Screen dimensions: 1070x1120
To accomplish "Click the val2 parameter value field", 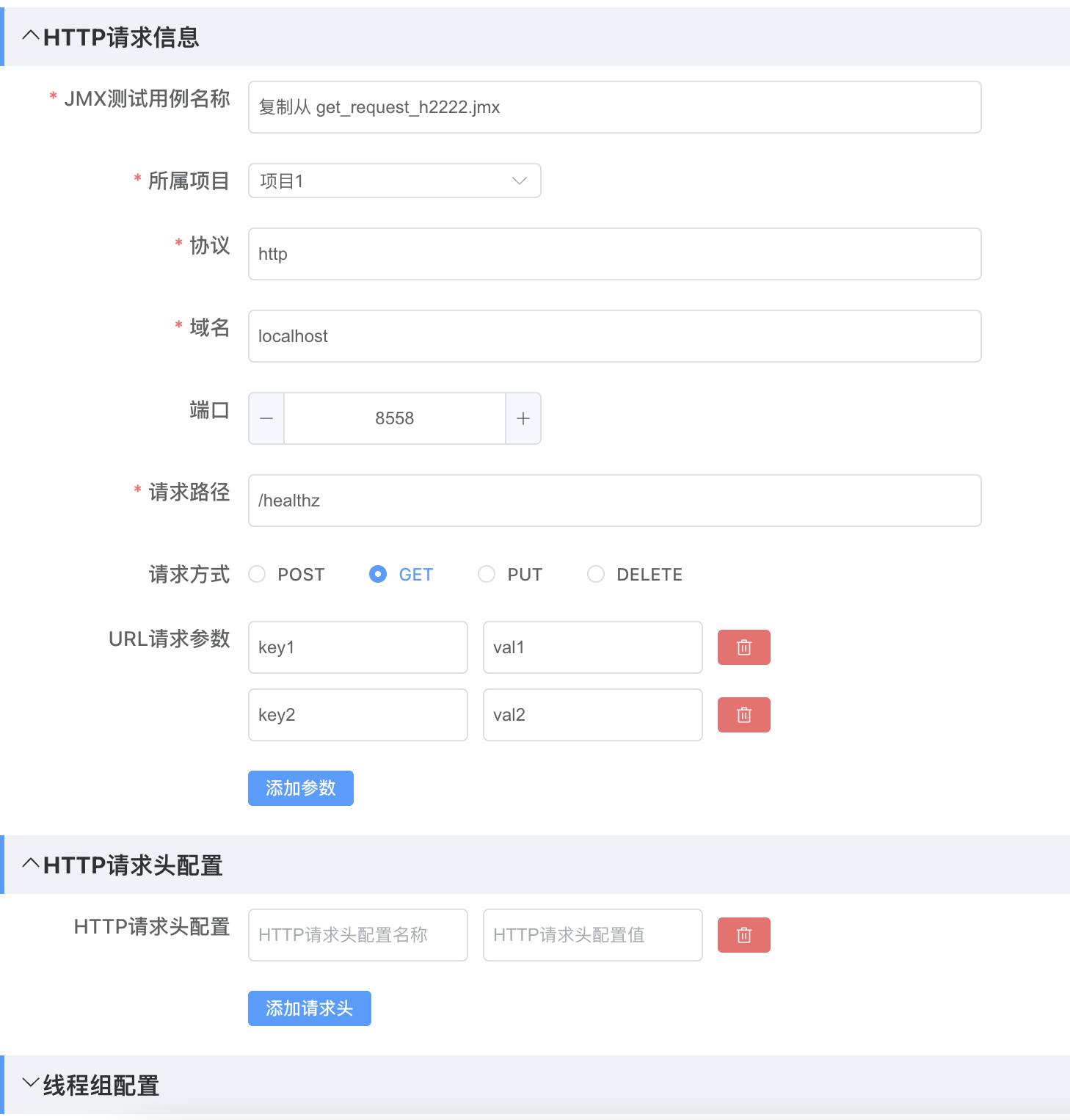I will [593, 715].
